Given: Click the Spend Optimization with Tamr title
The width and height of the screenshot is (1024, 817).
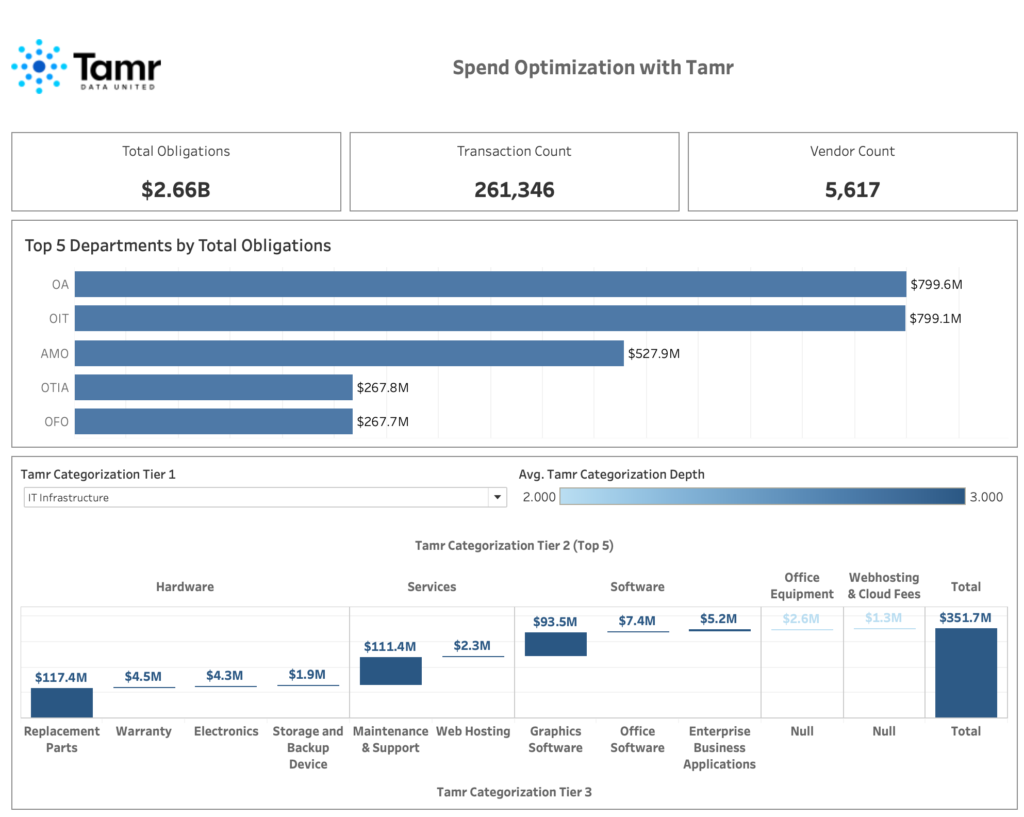Looking at the screenshot, I should pyautogui.click(x=593, y=67).
